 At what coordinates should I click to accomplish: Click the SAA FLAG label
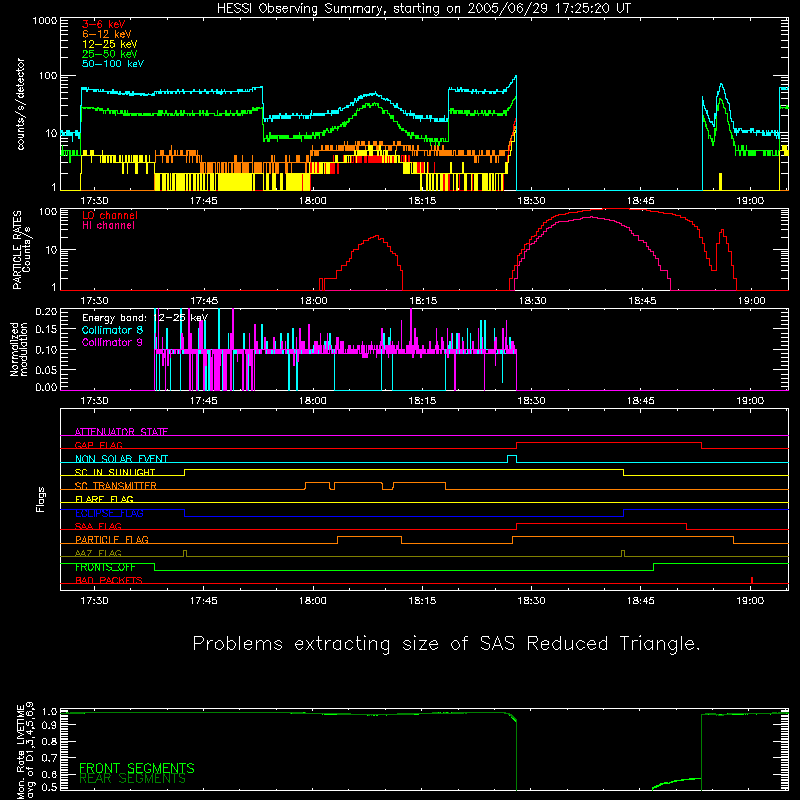click(x=98, y=526)
